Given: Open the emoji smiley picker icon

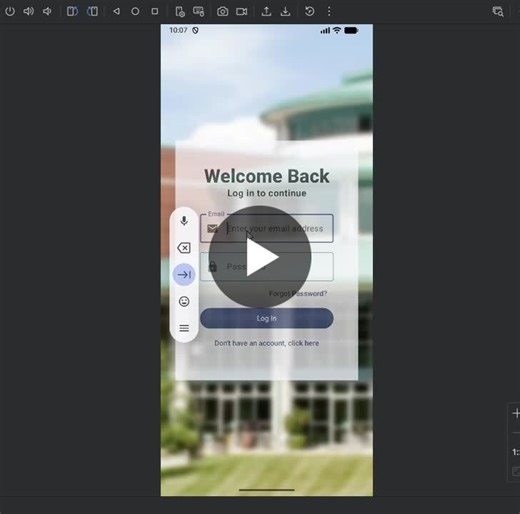Looking at the screenshot, I should click(184, 301).
